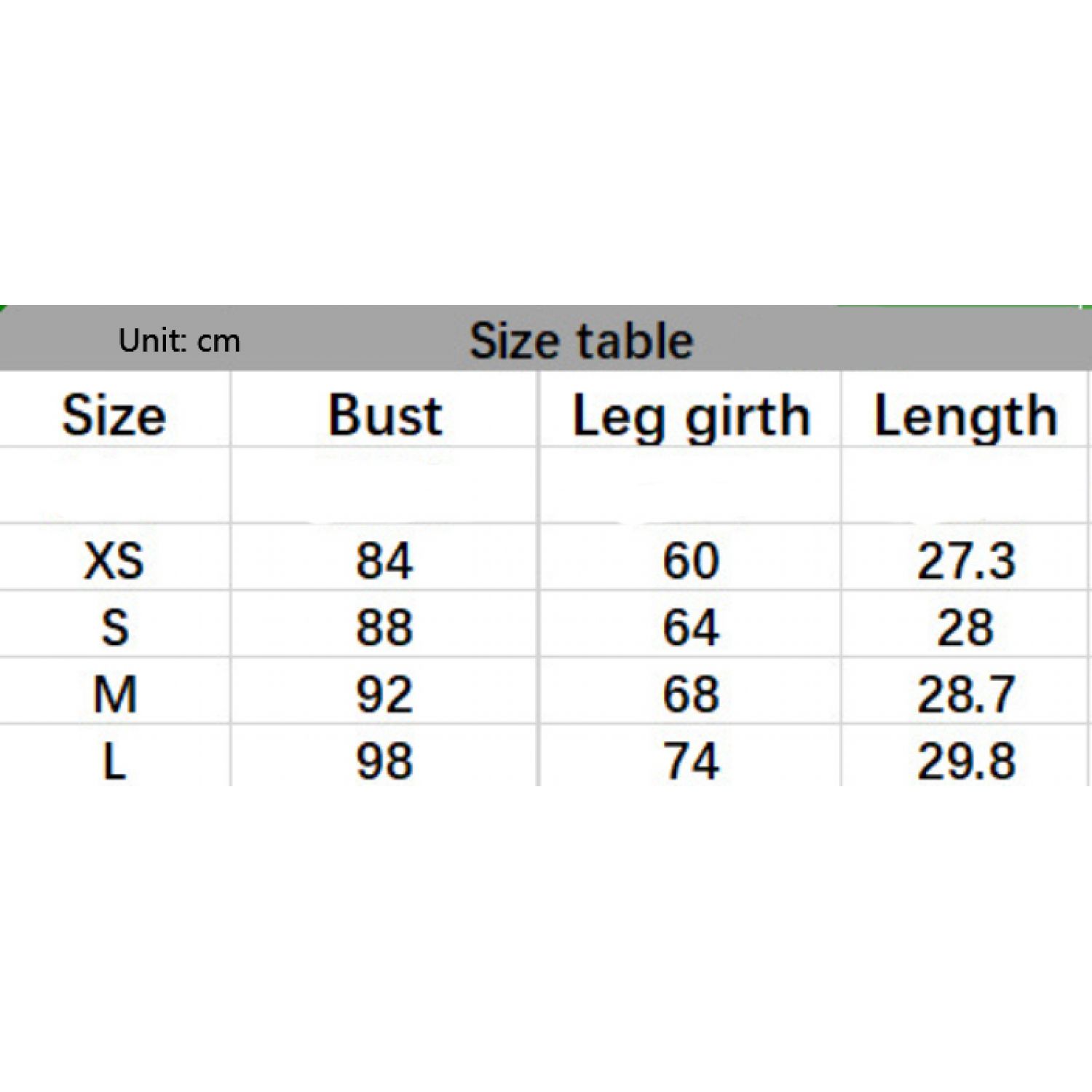The image size is (1092, 1092).
Task: Select the S bust value 88
Action: coord(384,628)
